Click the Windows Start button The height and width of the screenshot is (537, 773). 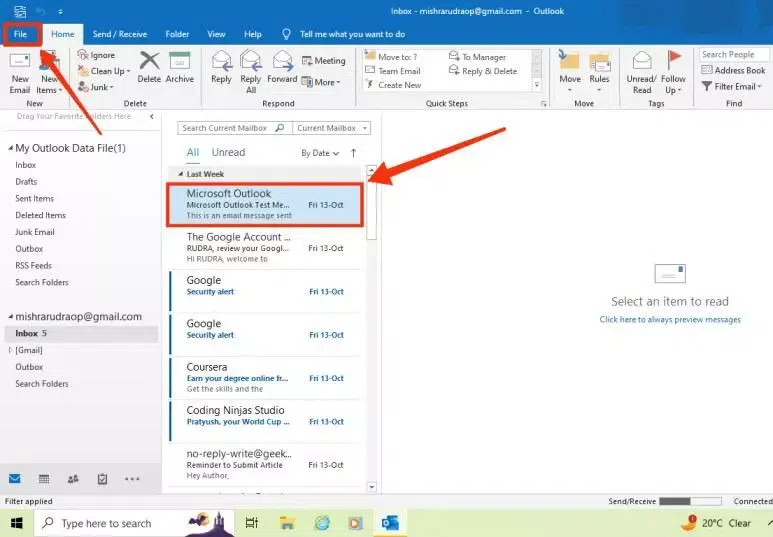click(x=16, y=523)
